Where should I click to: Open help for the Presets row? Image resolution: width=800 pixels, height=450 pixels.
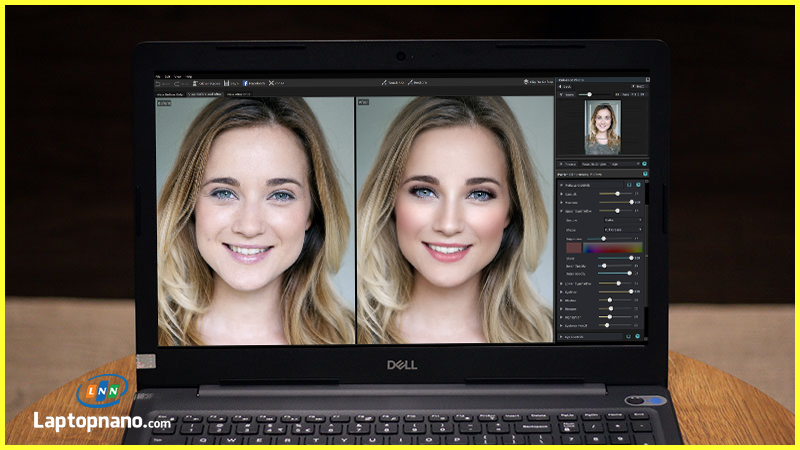point(644,164)
